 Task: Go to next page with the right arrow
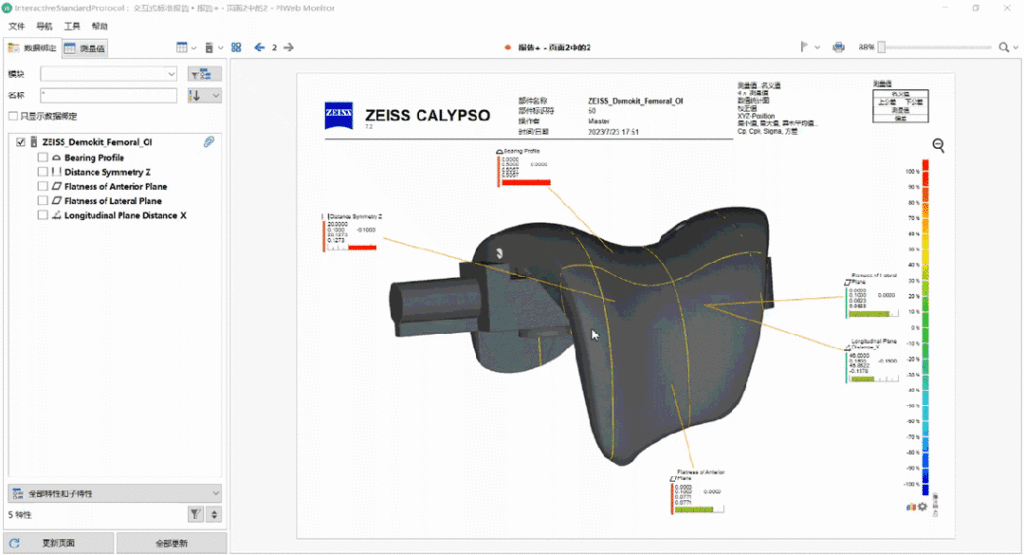289,47
